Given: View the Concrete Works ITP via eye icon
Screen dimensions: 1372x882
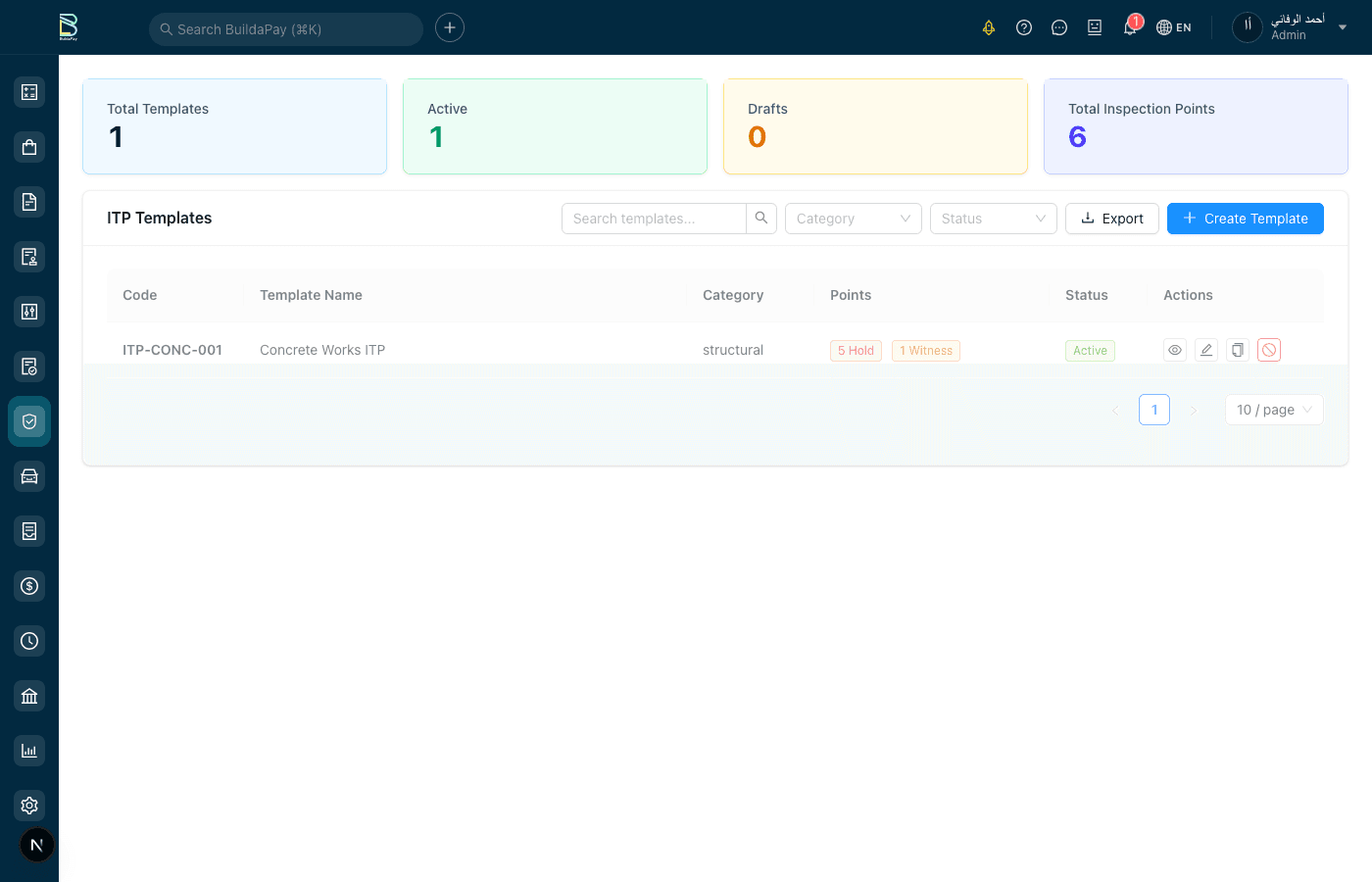Looking at the screenshot, I should (x=1175, y=350).
